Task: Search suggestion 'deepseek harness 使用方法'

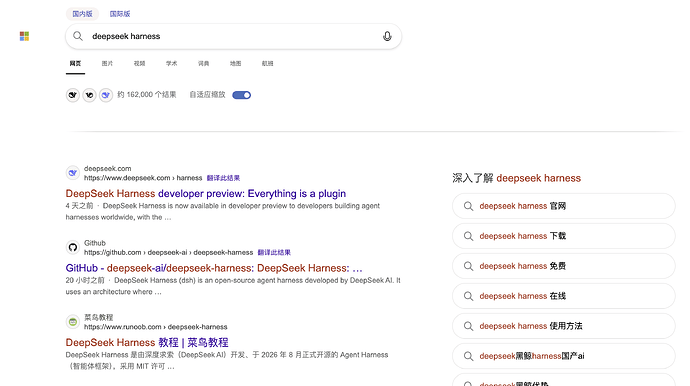Action: point(564,326)
